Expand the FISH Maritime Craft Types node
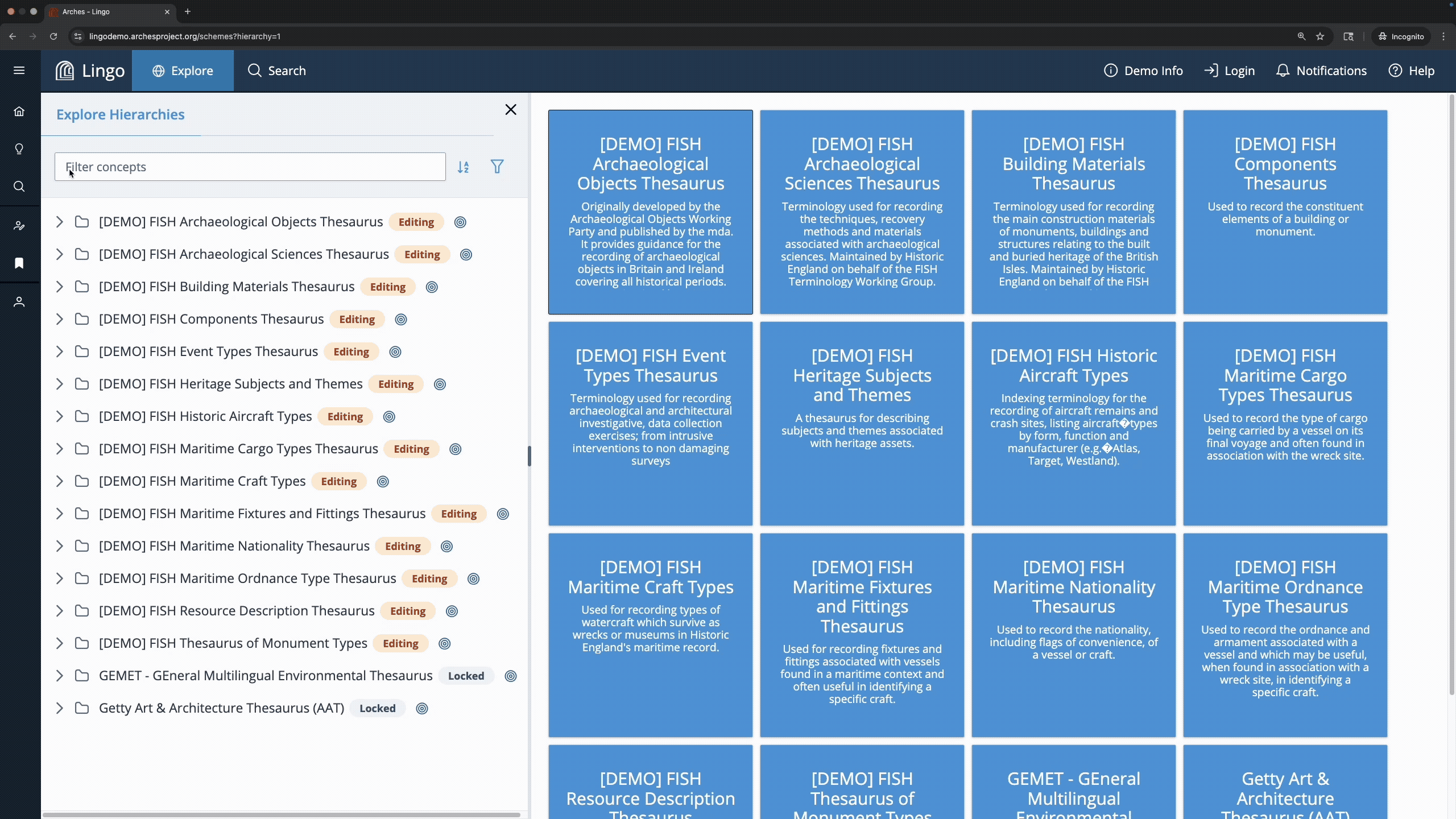Viewport: 1456px width, 819px height. point(59,481)
